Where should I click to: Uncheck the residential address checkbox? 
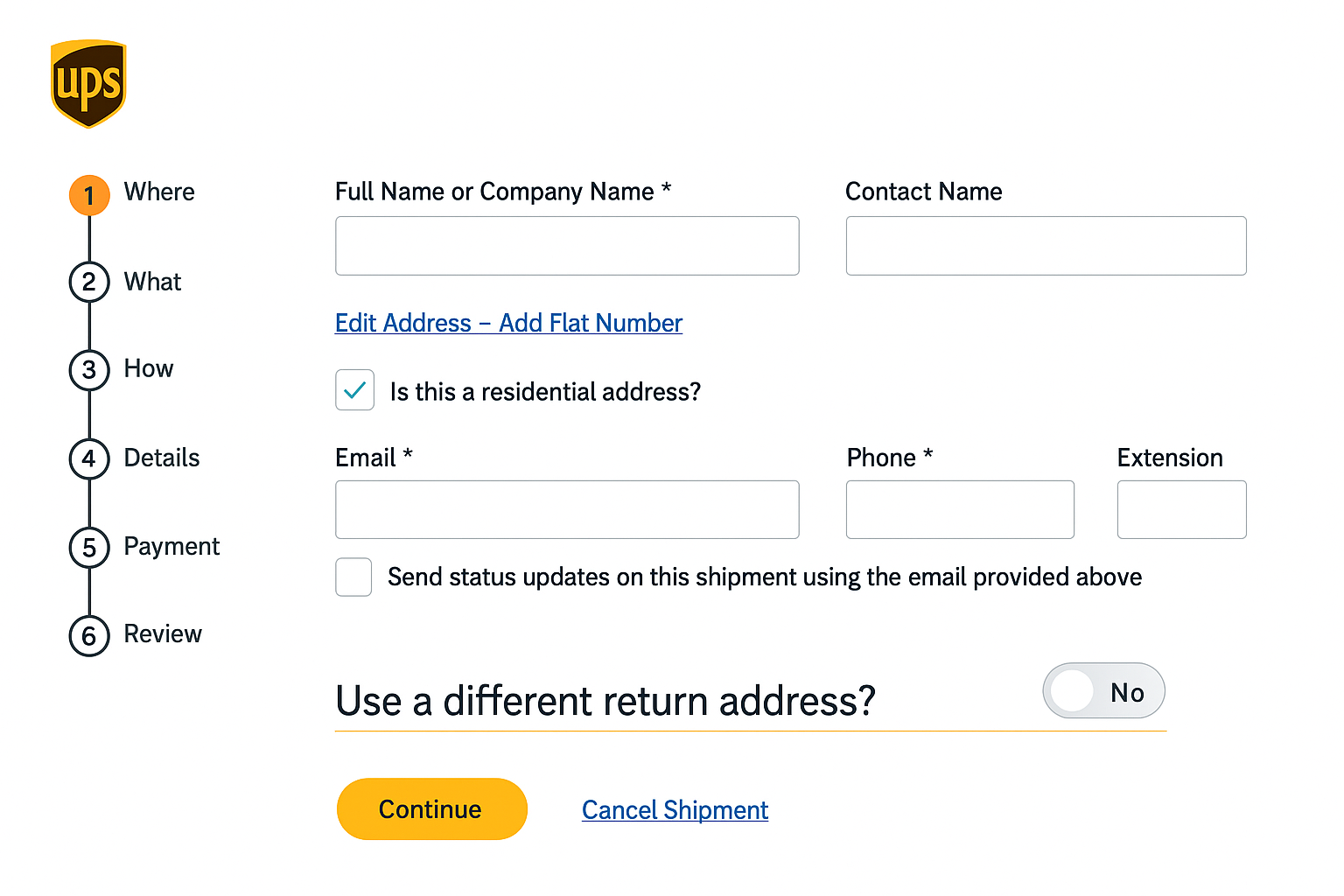pos(354,390)
